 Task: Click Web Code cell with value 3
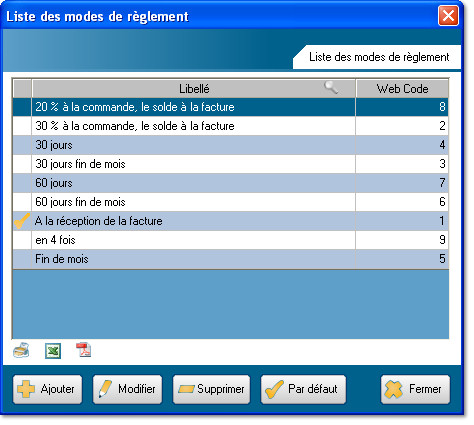pos(402,164)
